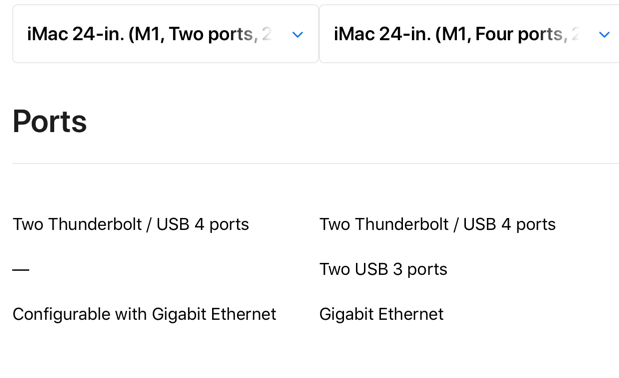The width and height of the screenshot is (619, 378).
Task: Click word Ethernet in the left column
Action: (243, 314)
